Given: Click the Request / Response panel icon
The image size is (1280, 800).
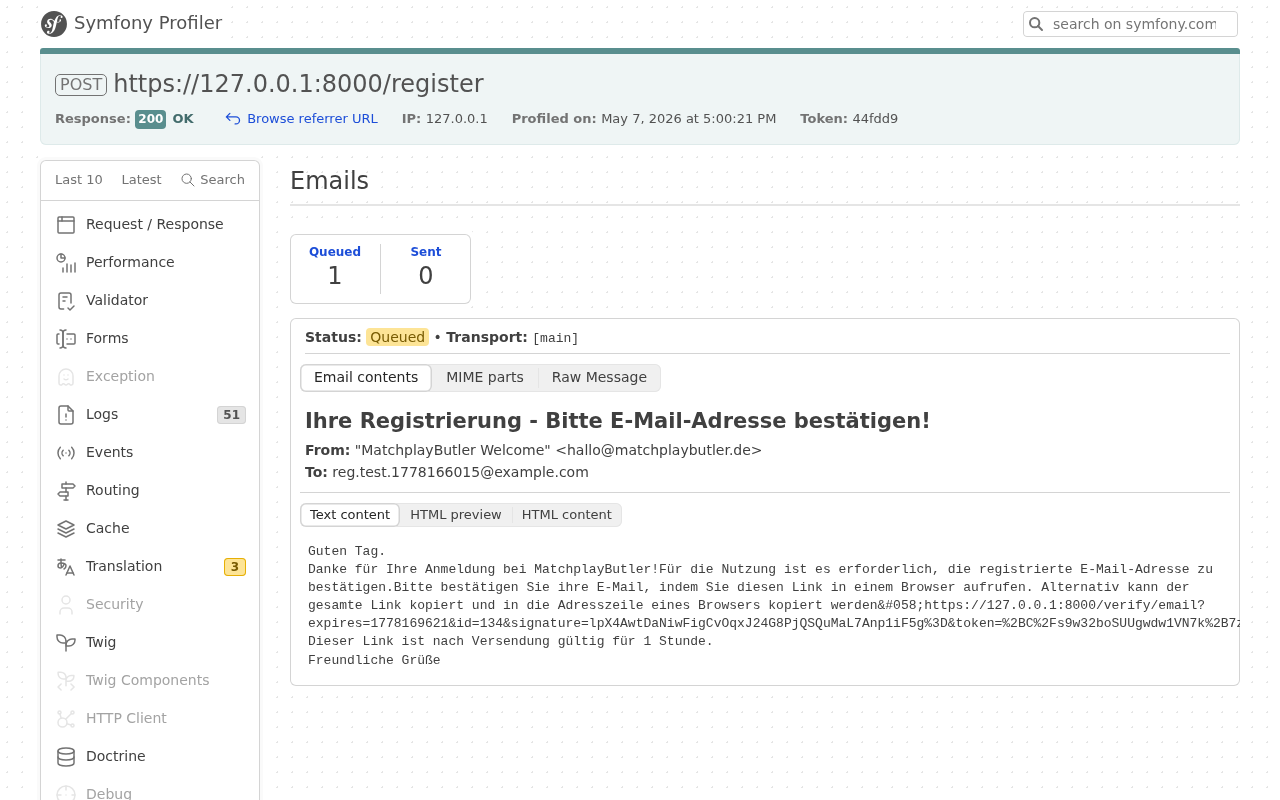Looking at the screenshot, I should [x=66, y=225].
